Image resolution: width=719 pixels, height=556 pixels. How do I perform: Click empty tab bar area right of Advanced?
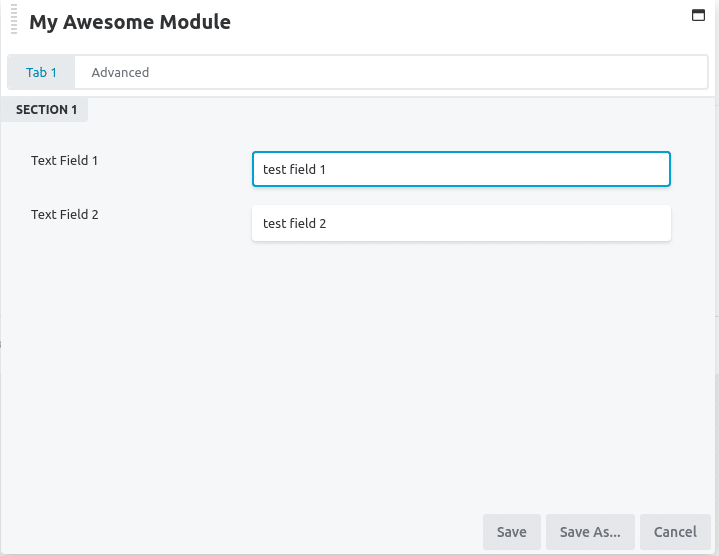point(436,72)
